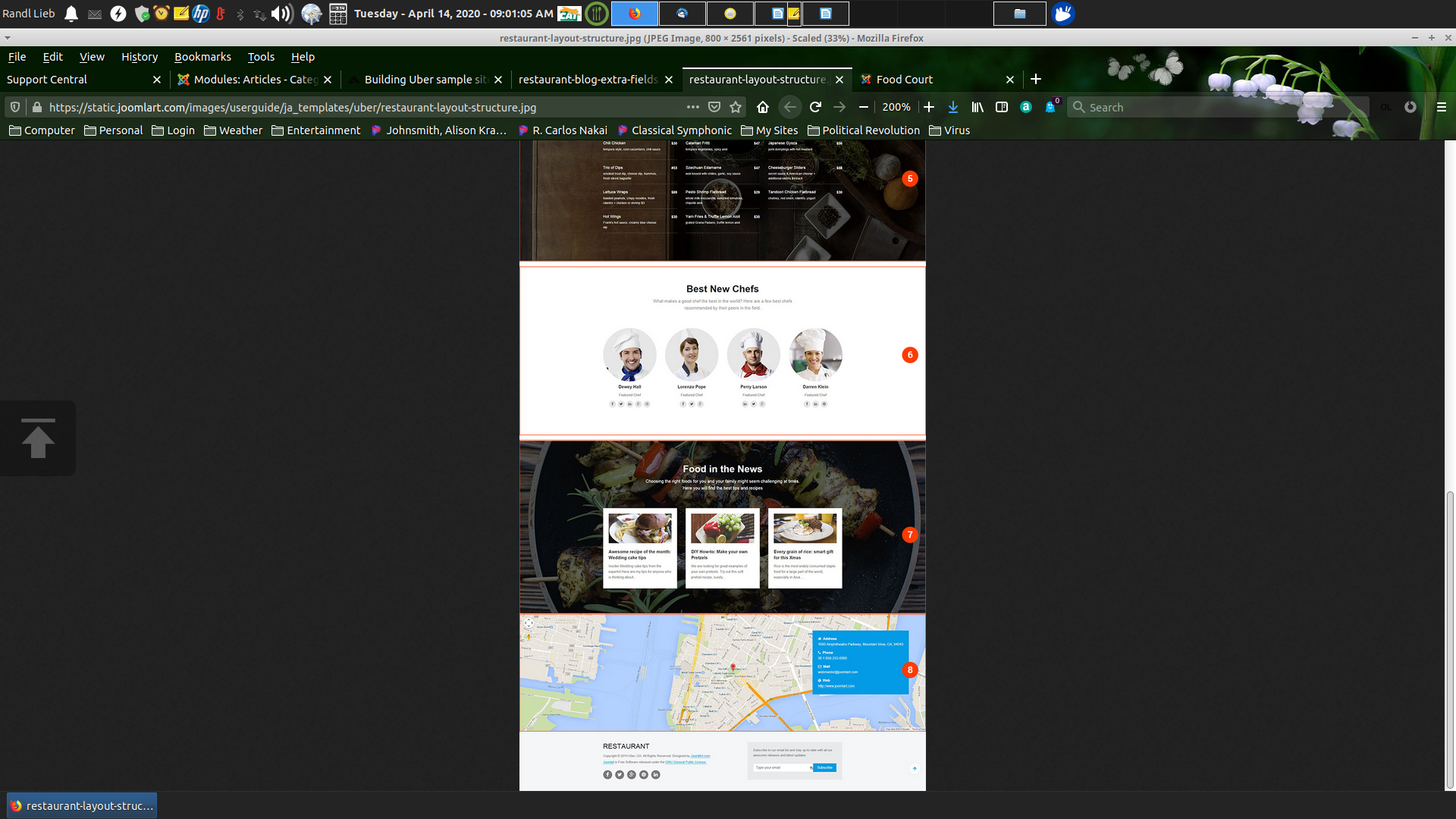Open the page actions three-dots menu
This screenshot has height=819, width=1456.
click(692, 107)
